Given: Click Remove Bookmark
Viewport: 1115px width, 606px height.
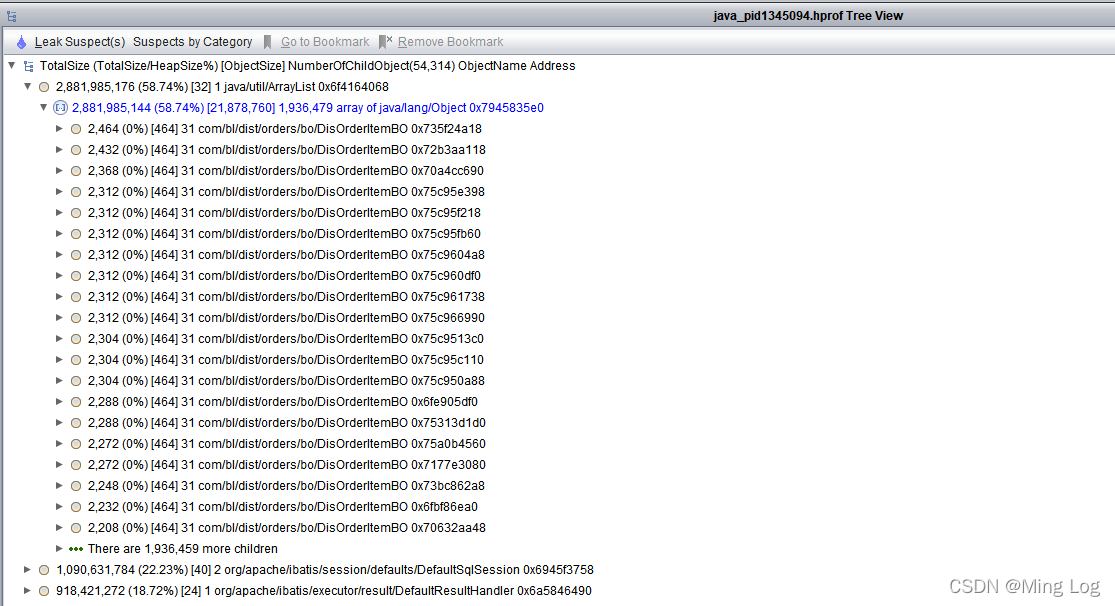Looking at the screenshot, I should [x=450, y=42].
